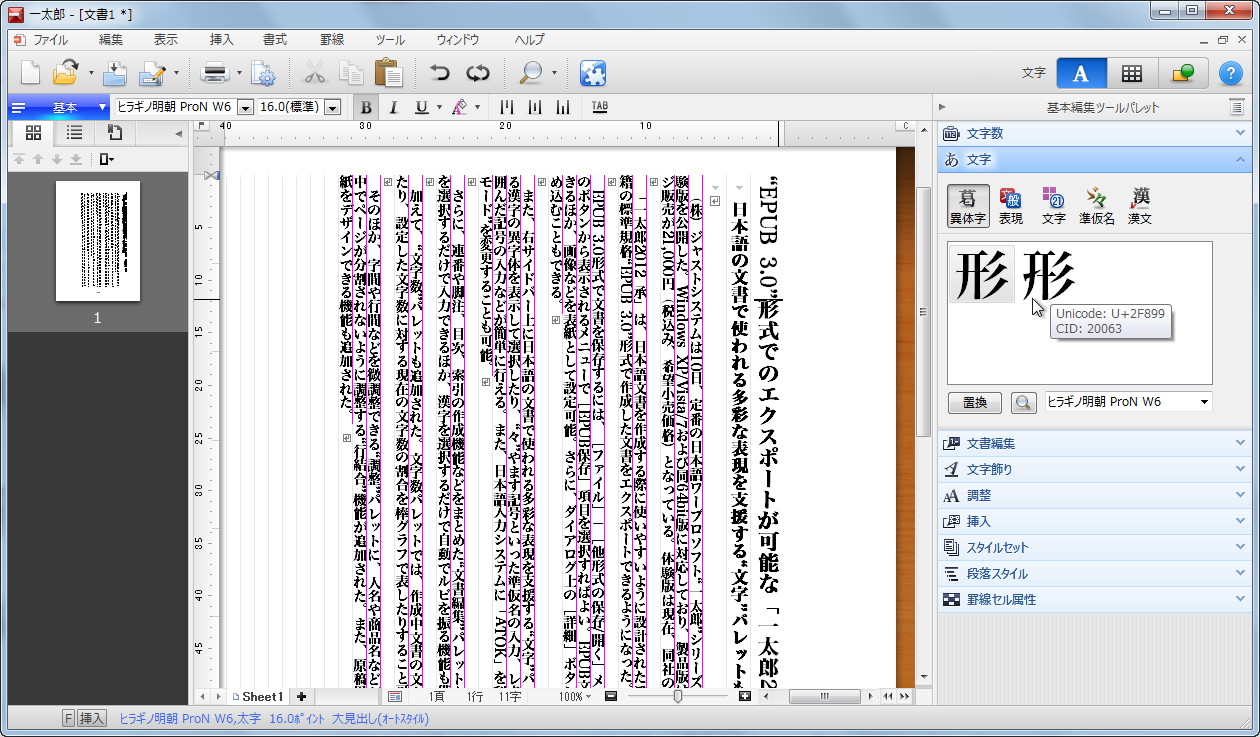Switch to table grid mode
This screenshot has height=737, width=1260.
click(1132, 73)
